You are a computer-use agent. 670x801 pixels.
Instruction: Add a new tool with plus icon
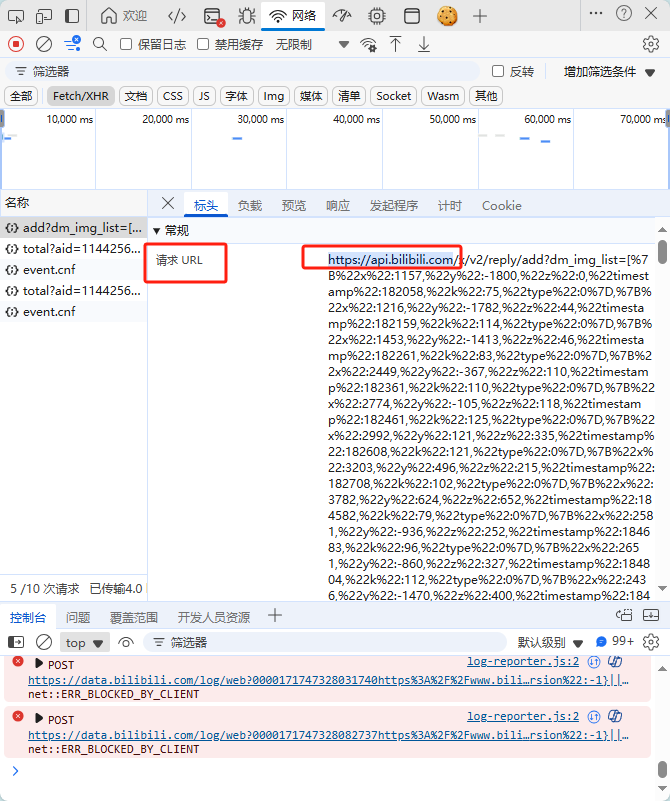click(x=480, y=16)
